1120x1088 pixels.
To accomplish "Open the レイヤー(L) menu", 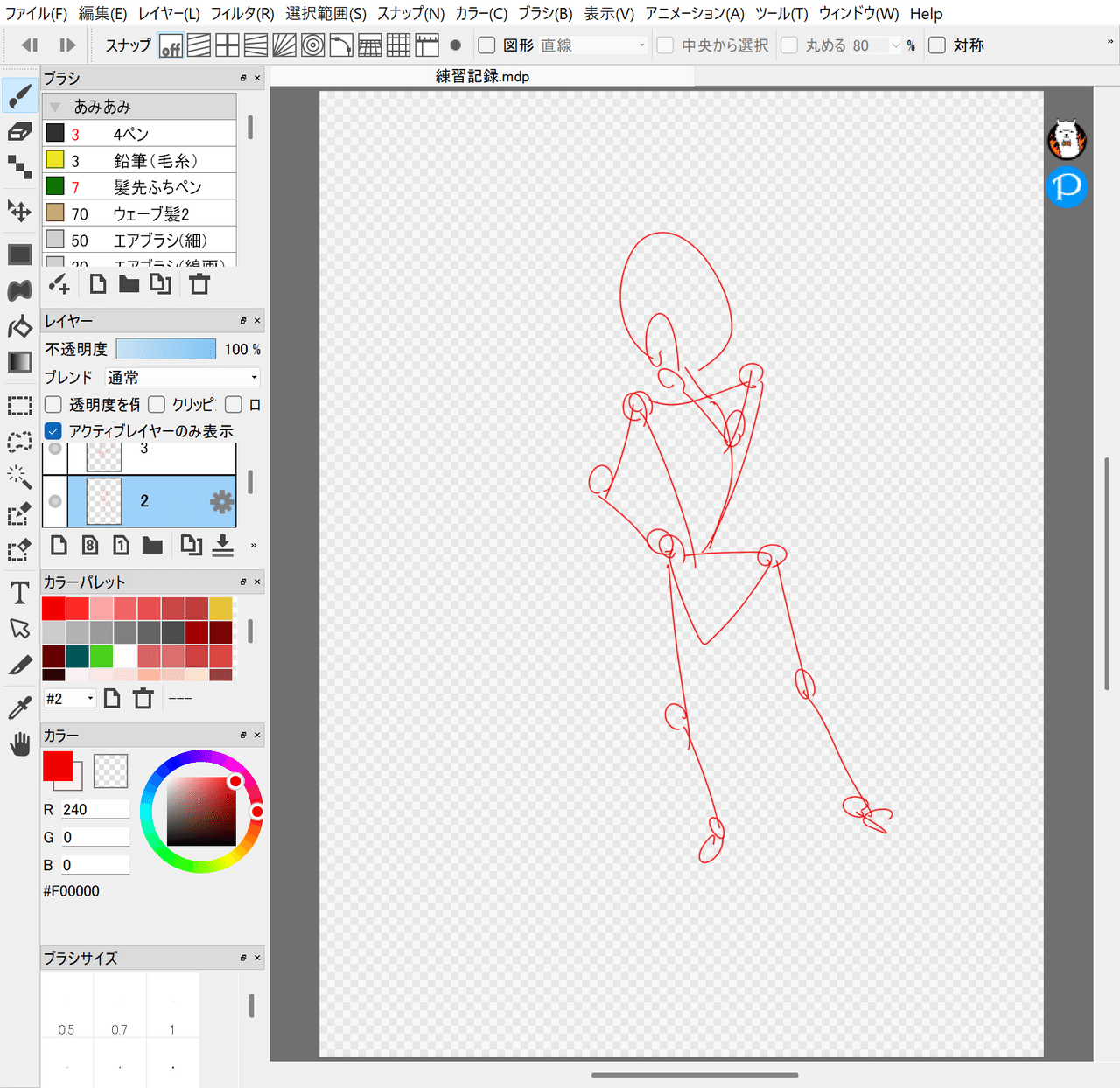I will 169,14.
